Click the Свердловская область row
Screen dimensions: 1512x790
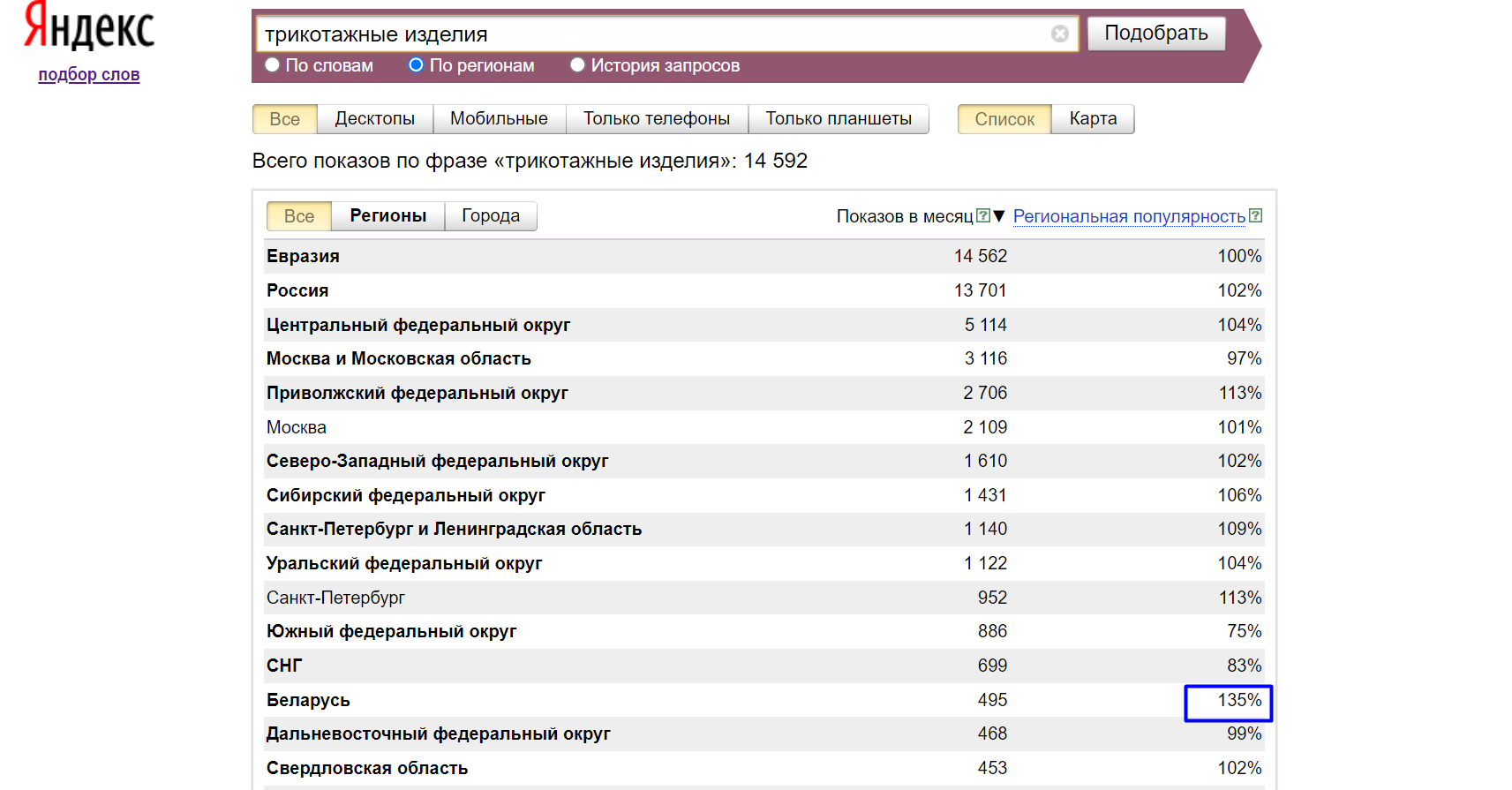coord(764,768)
